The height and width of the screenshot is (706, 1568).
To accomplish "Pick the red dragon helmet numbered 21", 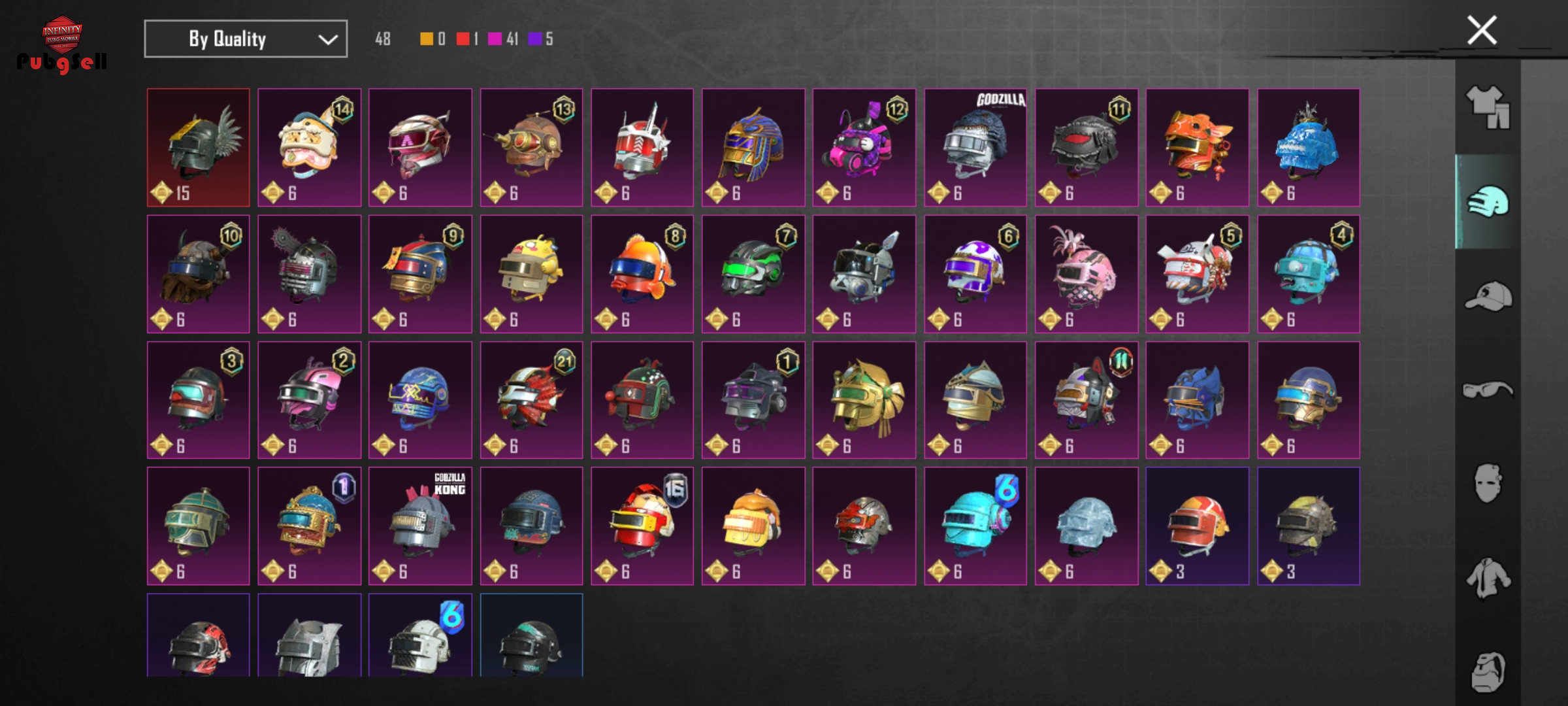I will [531, 400].
